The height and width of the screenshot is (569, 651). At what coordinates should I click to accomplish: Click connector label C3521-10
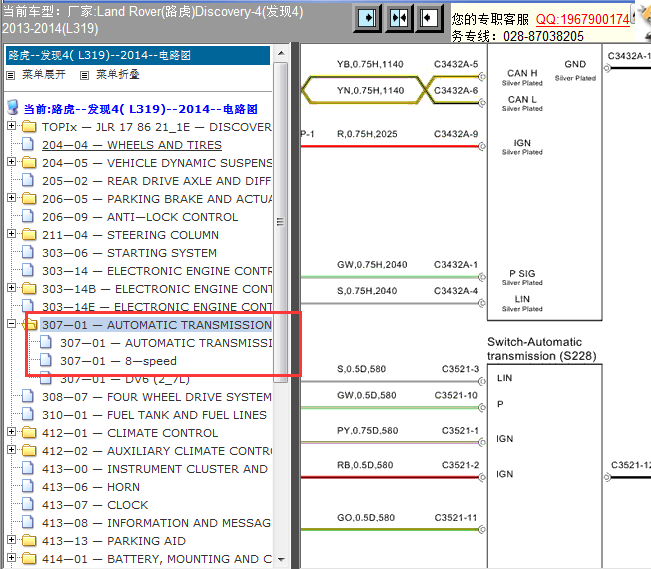(x=456, y=395)
